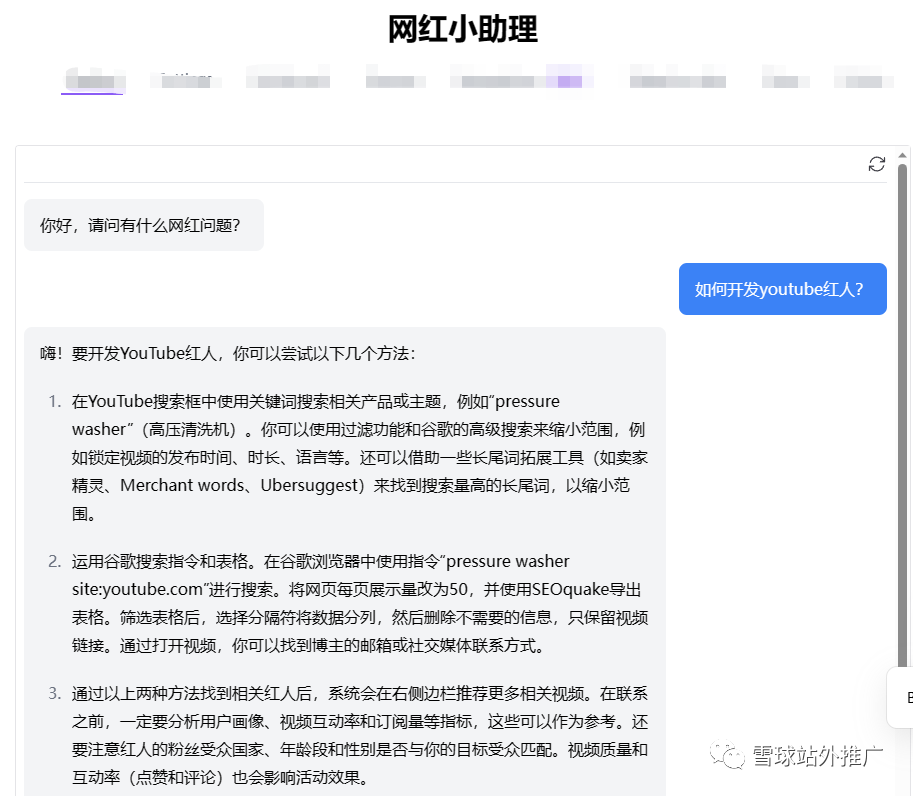Click the word SEOquake in item 2

click(570, 589)
